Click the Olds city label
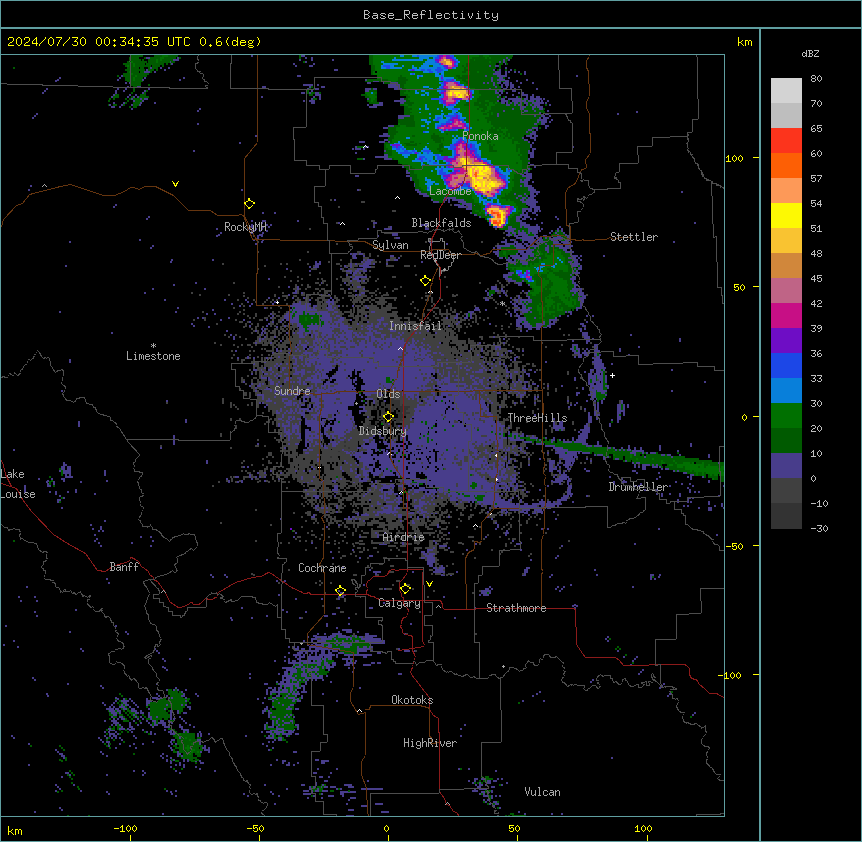The image size is (862, 842). pyautogui.click(x=388, y=394)
